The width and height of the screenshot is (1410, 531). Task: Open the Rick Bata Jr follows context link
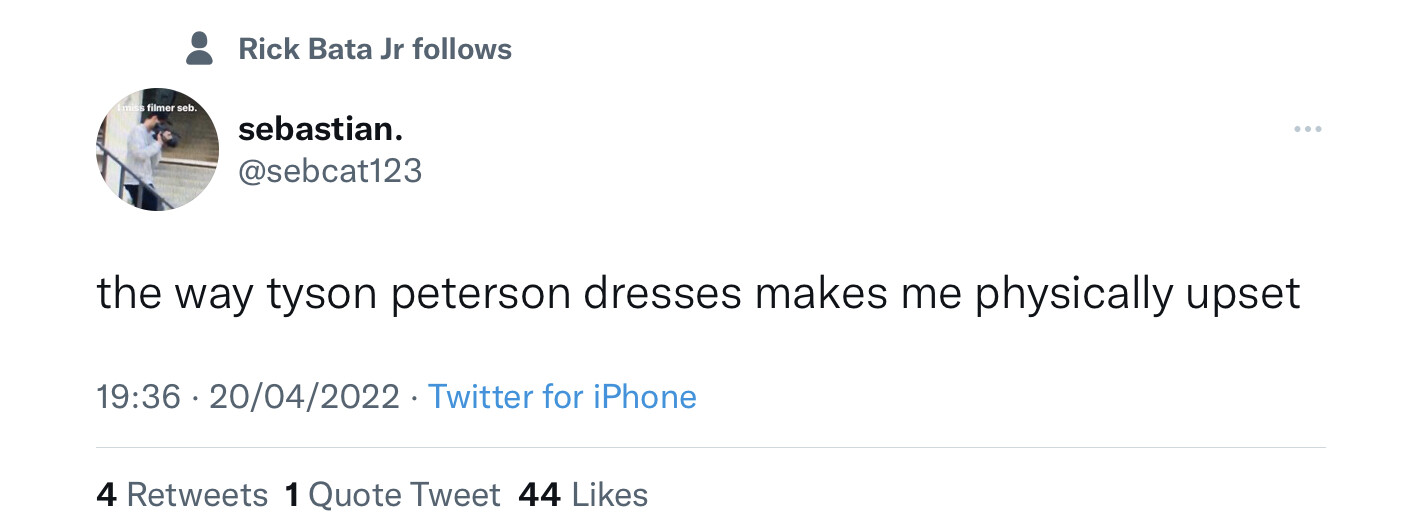[x=375, y=49]
